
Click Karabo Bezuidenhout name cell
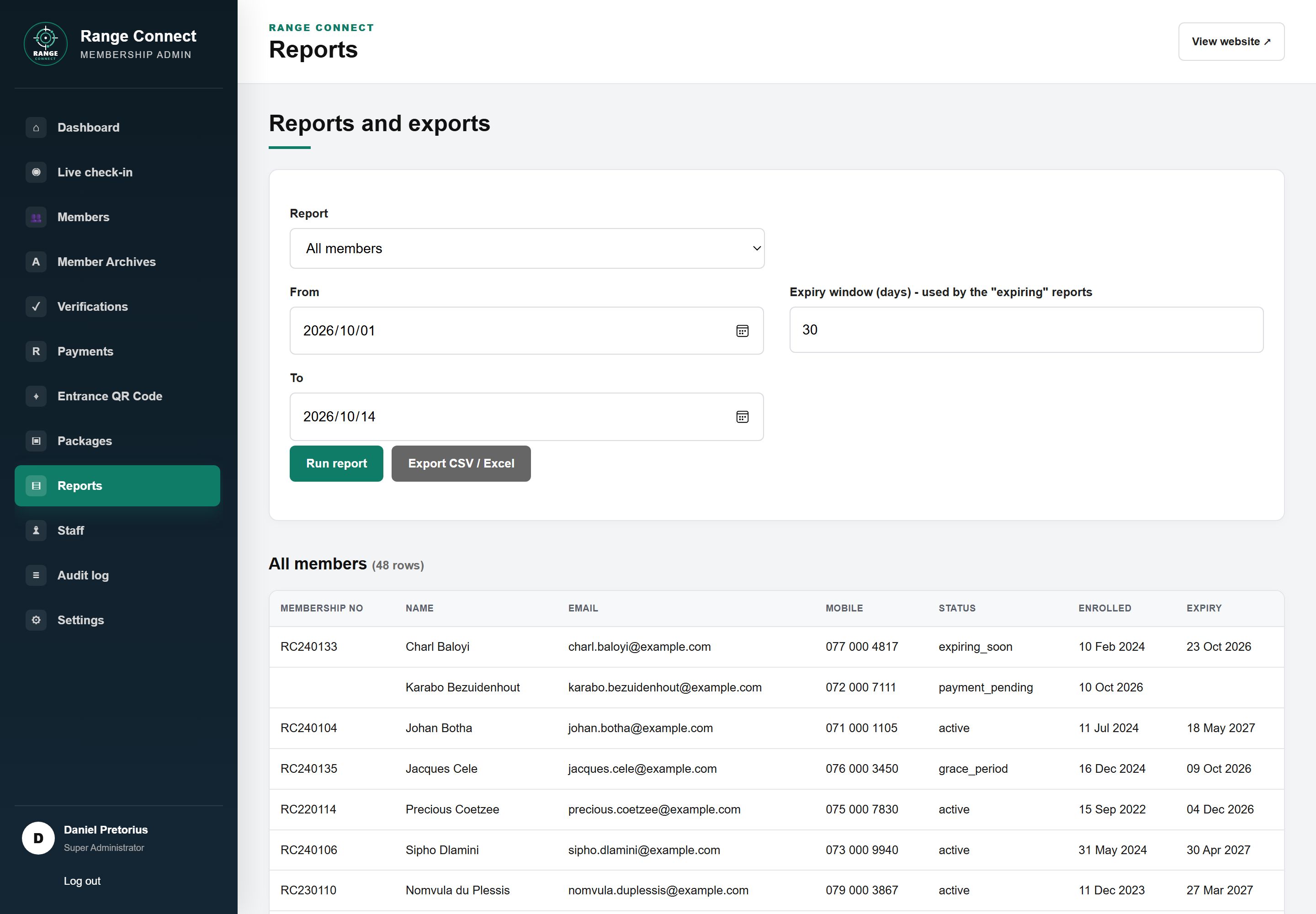(x=463, y=687)
